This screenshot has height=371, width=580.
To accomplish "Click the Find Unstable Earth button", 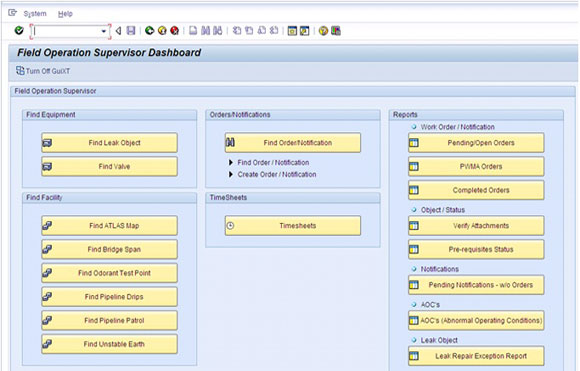I will [109, 344].
